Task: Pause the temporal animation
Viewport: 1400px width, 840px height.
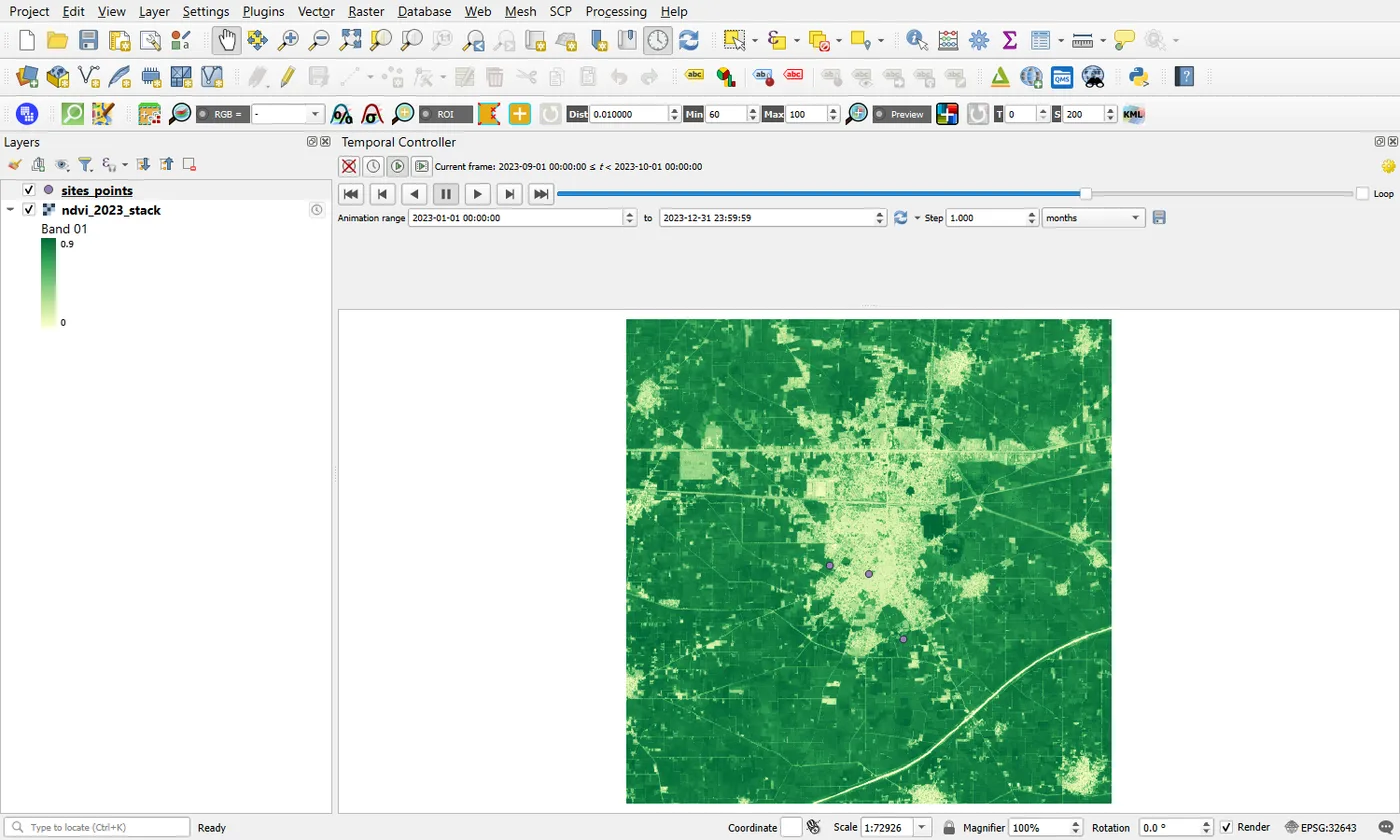Action: click(x=446, y=194)
